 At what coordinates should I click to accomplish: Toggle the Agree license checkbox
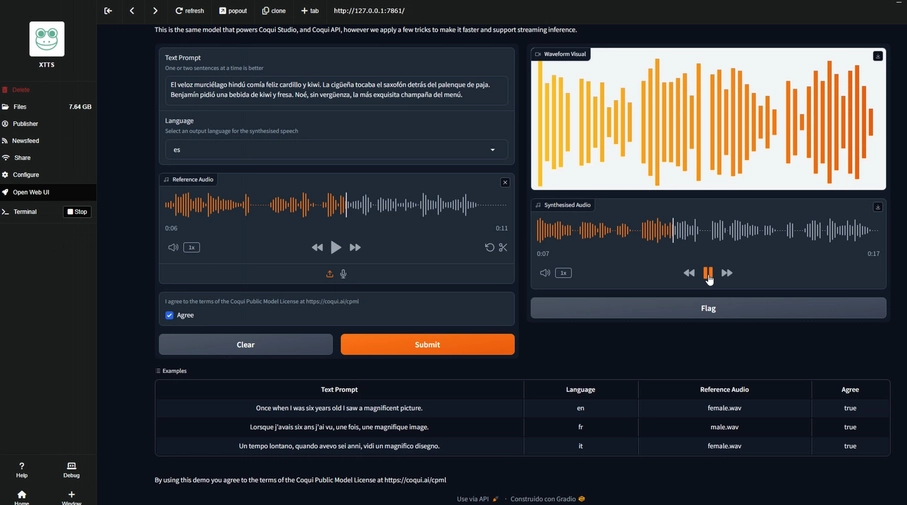click(x=170, y=315)
